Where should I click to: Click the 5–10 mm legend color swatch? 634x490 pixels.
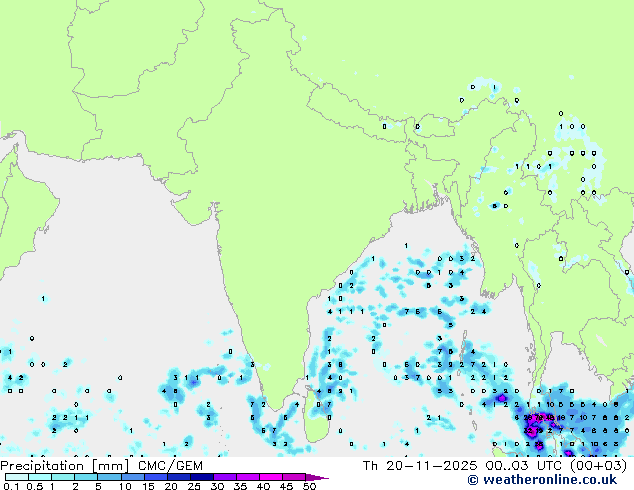[x=109, y=477]
